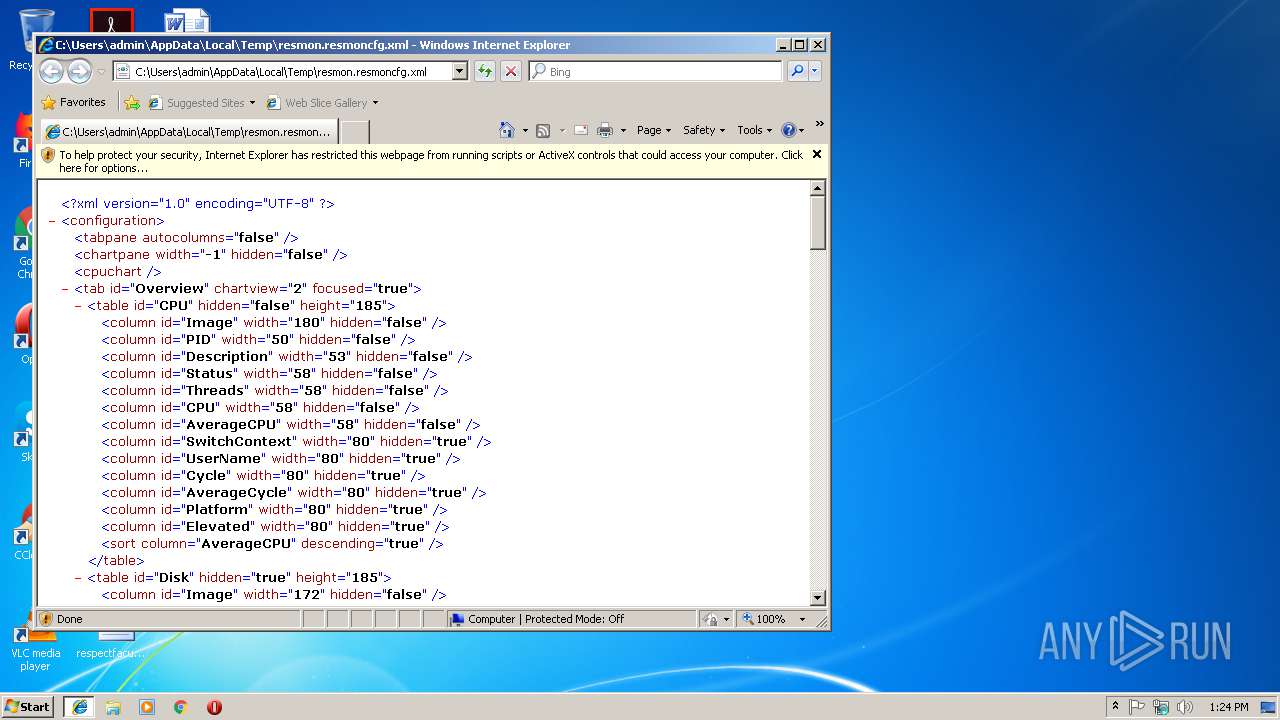Open the Help question mark menu
The height and width of the screenshot is (720, 1280).
coord(792,130)
